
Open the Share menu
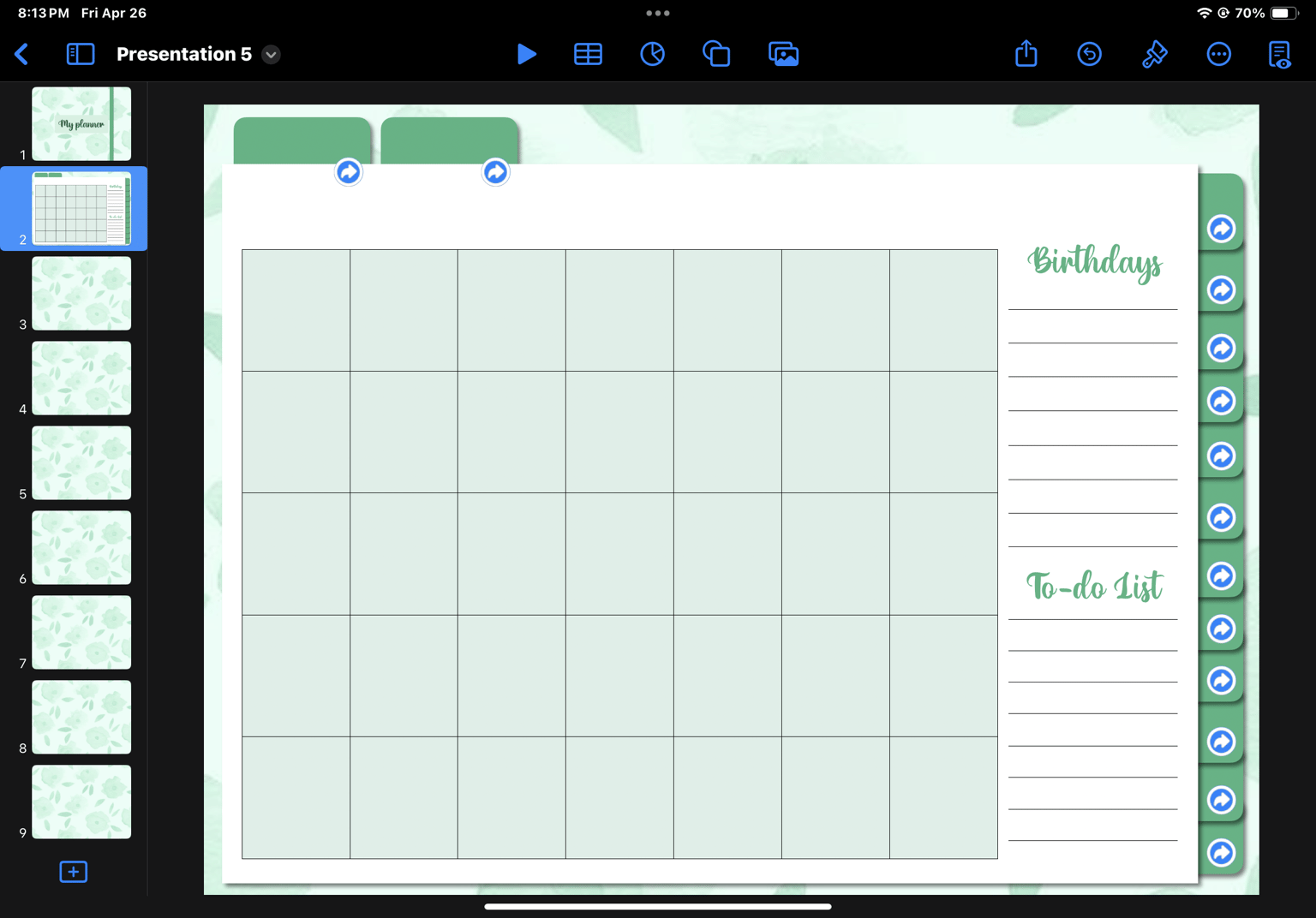pos(1026,54)
